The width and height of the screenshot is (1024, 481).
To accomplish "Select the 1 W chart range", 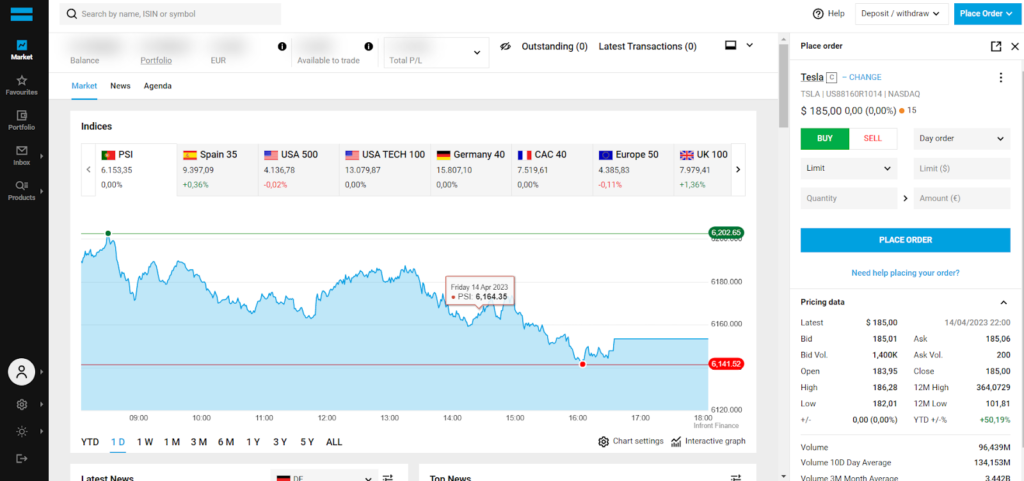I will [145, 441].
